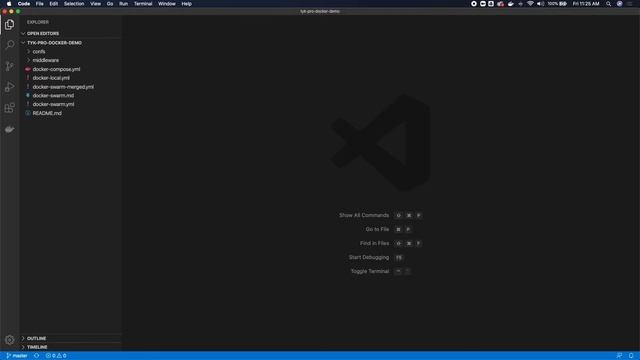Open the File menu
This screenshot has width=640, height=360.
point(40,4)
